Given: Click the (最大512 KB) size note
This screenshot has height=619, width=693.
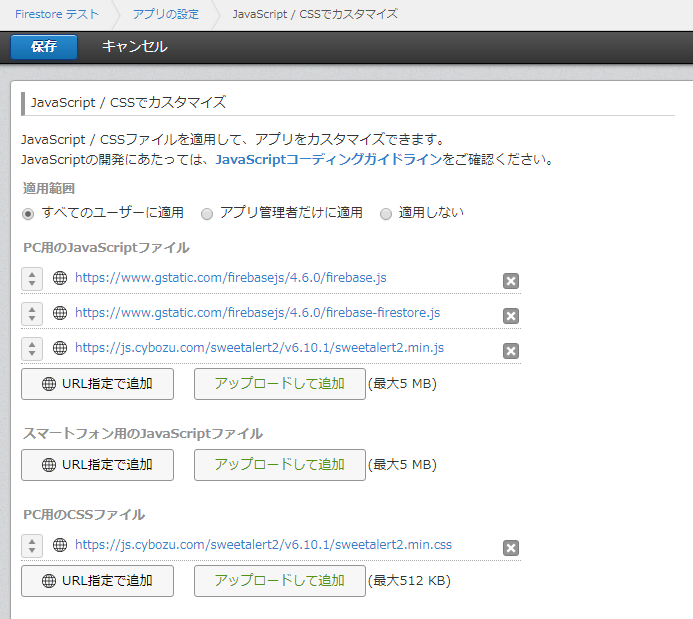Looking at the screenshot, I should click(x=409, y=581).
